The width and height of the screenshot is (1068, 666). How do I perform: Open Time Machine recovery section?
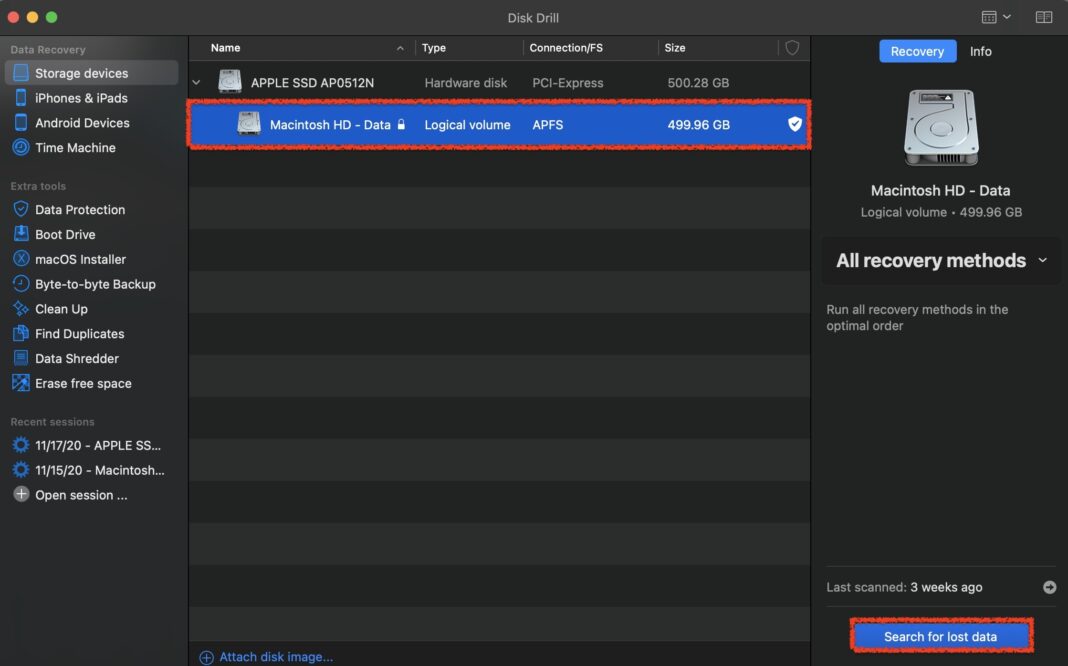[x=75, y=147]
